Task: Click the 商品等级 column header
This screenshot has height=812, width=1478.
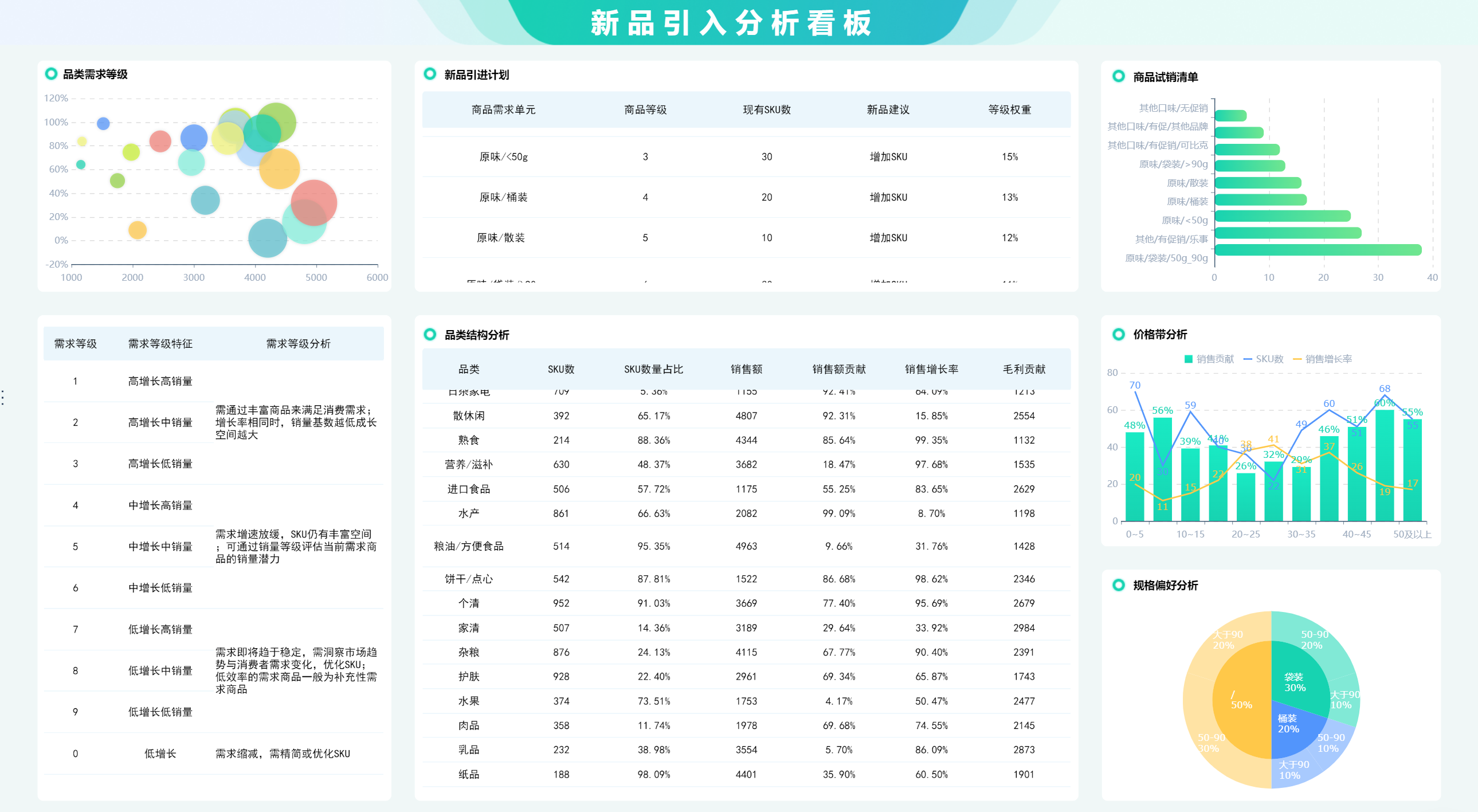Action: (645, 109)
